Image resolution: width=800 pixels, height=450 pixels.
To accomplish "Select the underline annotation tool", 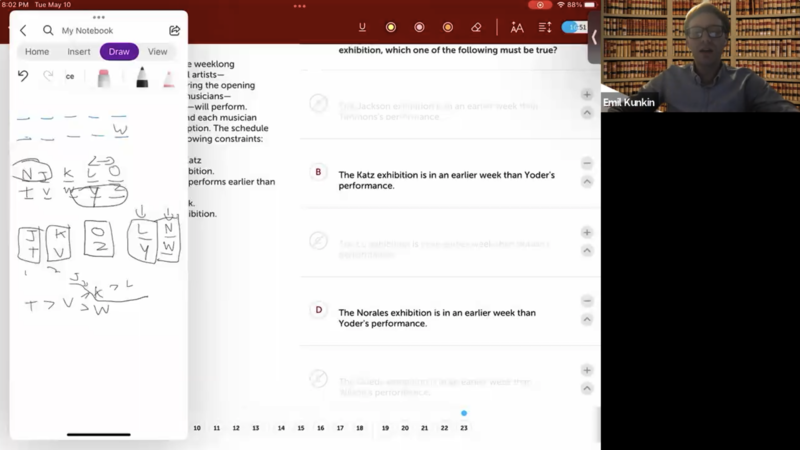I will (x=362, y=28).
